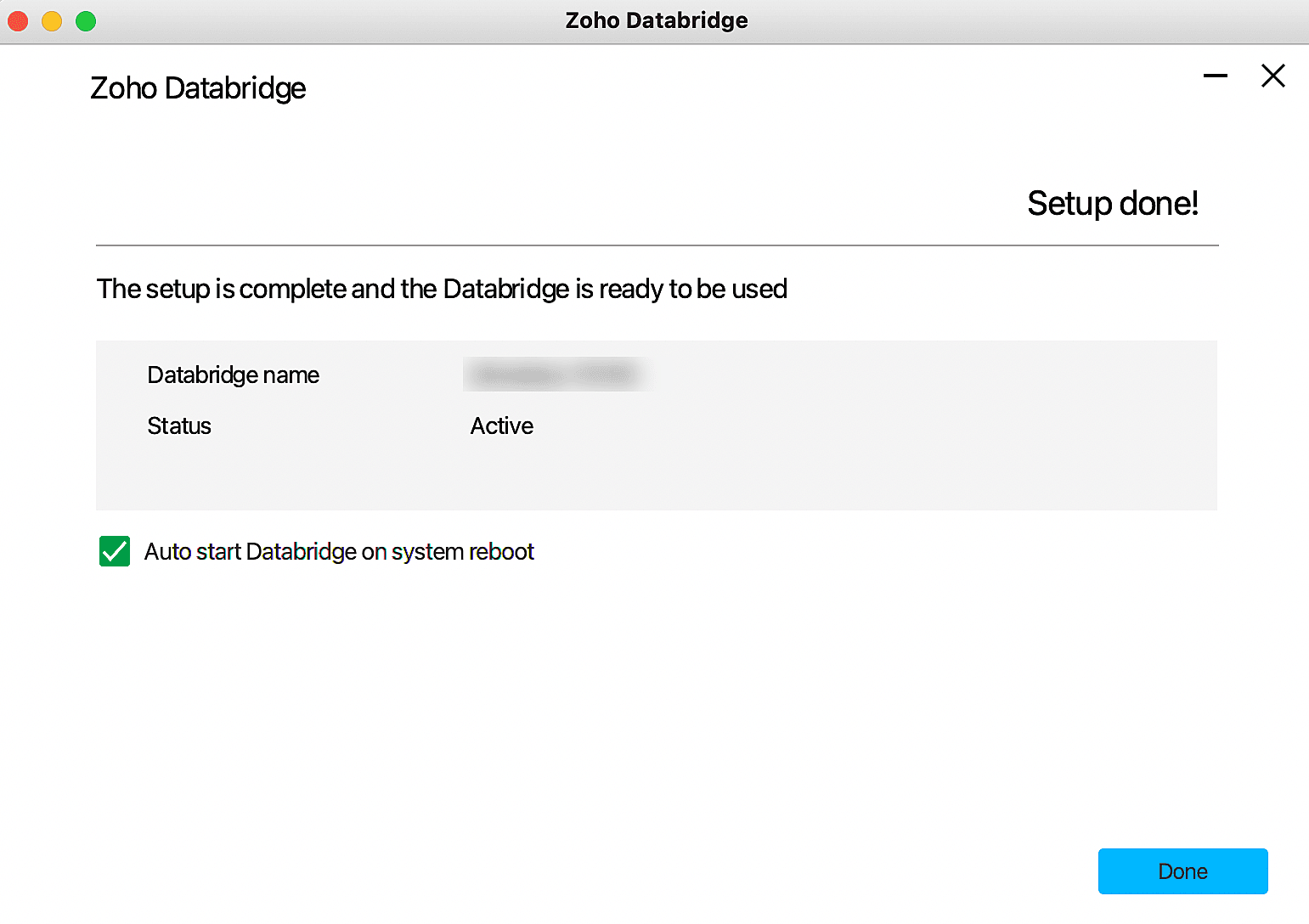Click the bold window title "Zoho Databridge"
The image size is (1309, 924).
[x=657, y=20]
